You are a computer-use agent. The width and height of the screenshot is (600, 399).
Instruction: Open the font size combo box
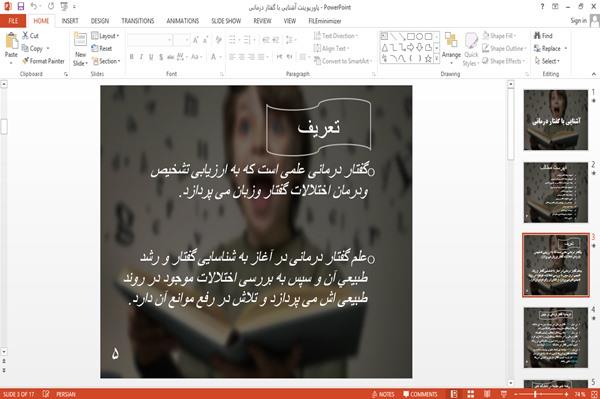181,40
